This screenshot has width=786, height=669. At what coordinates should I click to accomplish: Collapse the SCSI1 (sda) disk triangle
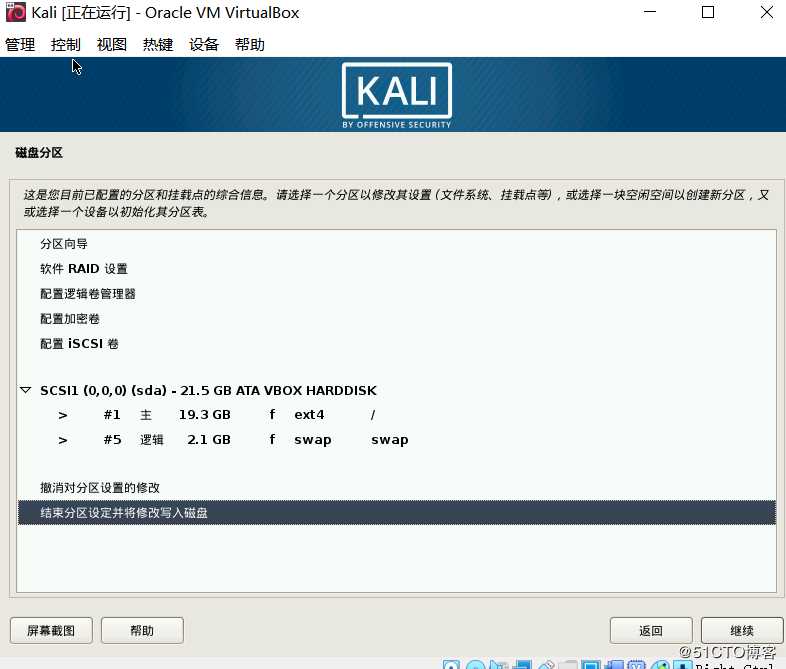click(26, 390)
